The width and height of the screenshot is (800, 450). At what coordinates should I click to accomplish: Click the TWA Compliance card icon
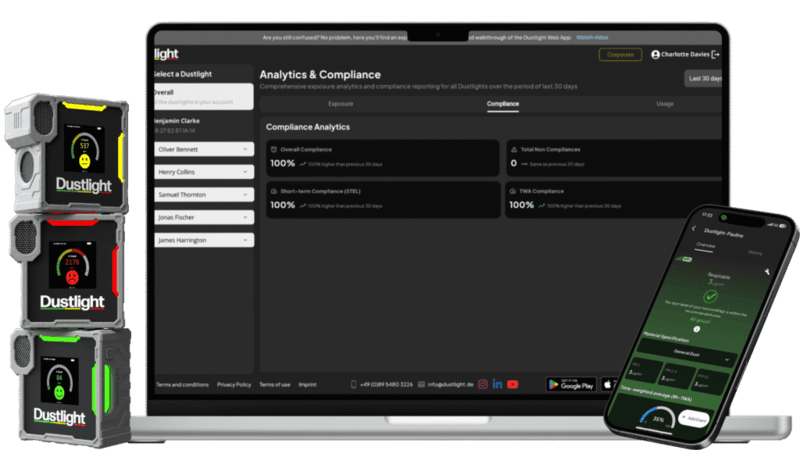pos(513,191)
